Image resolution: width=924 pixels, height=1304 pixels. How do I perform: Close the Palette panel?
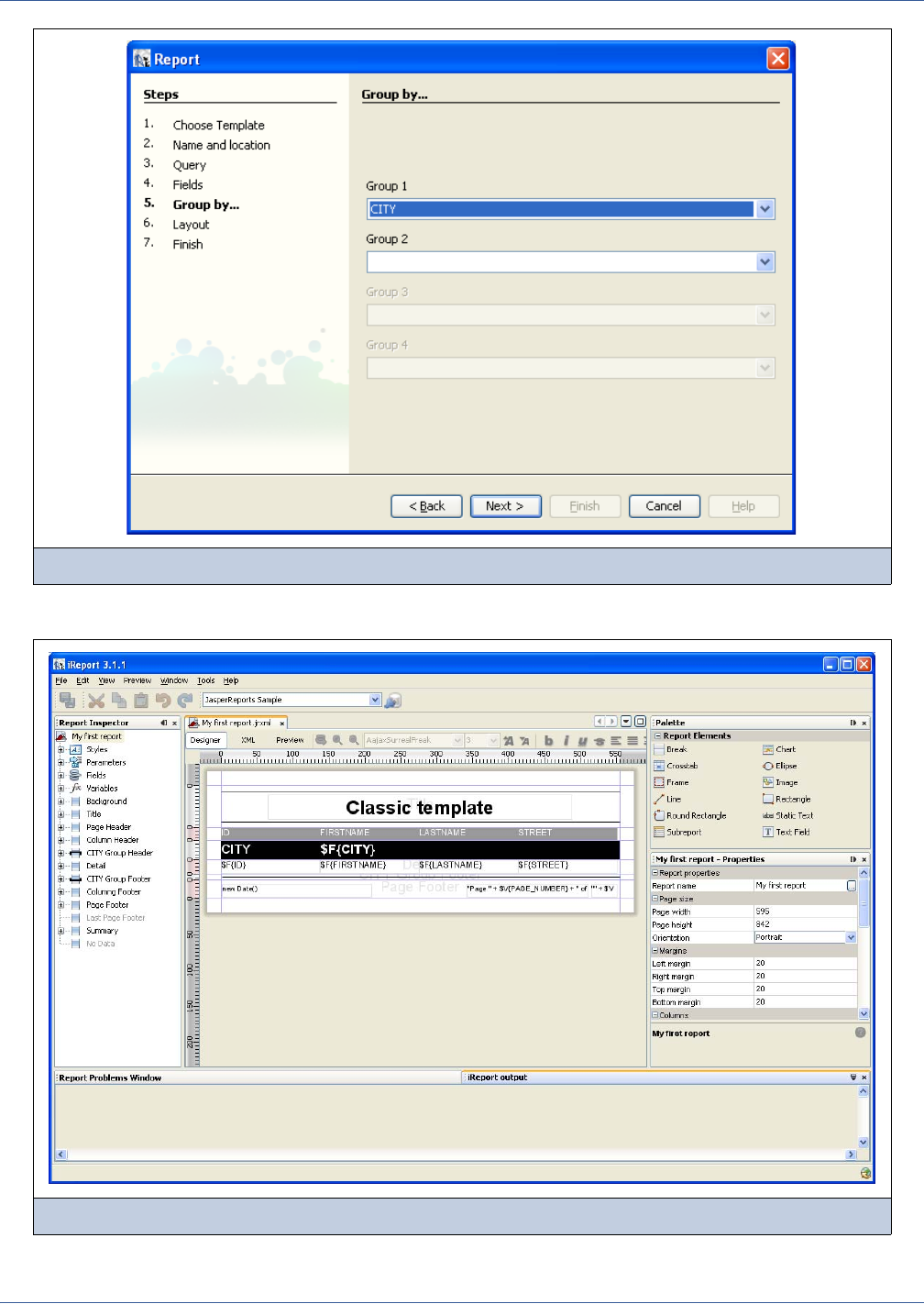tap(864, 723)
